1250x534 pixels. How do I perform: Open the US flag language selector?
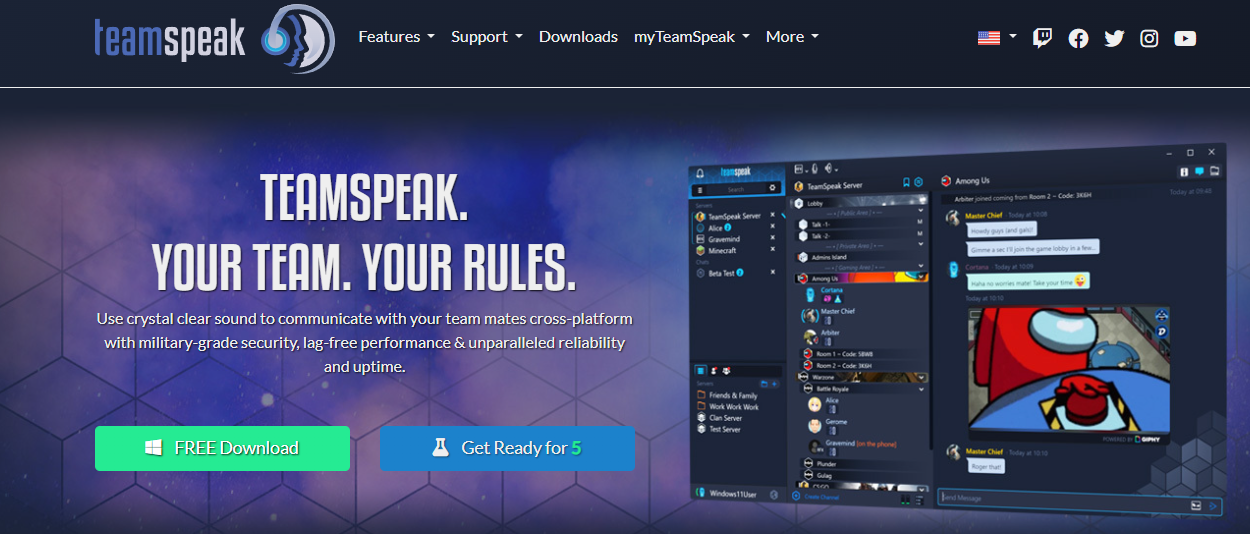[x=997, y=37]
